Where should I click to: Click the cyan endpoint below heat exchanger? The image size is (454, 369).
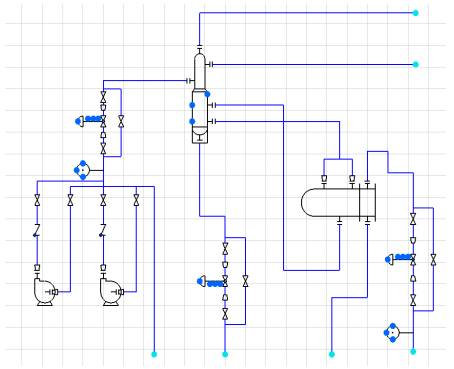[x=332, y=354]
